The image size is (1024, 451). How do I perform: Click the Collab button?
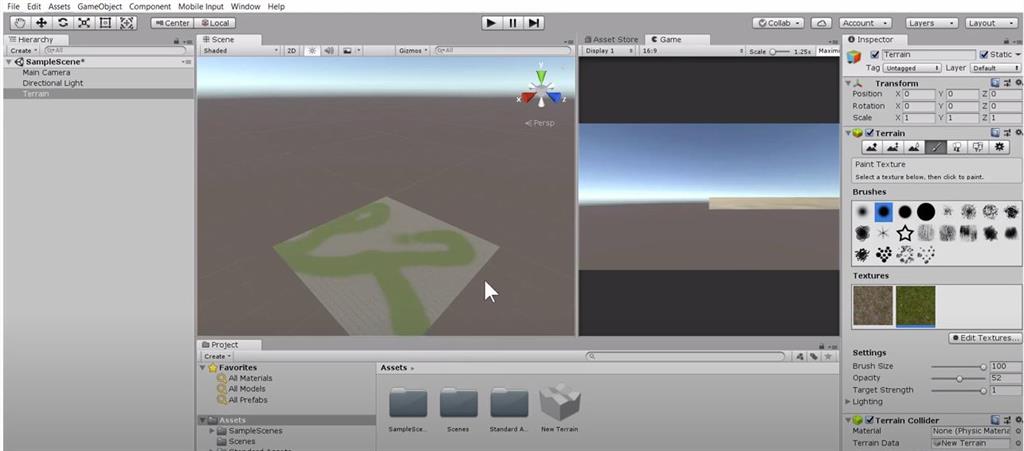778,23
